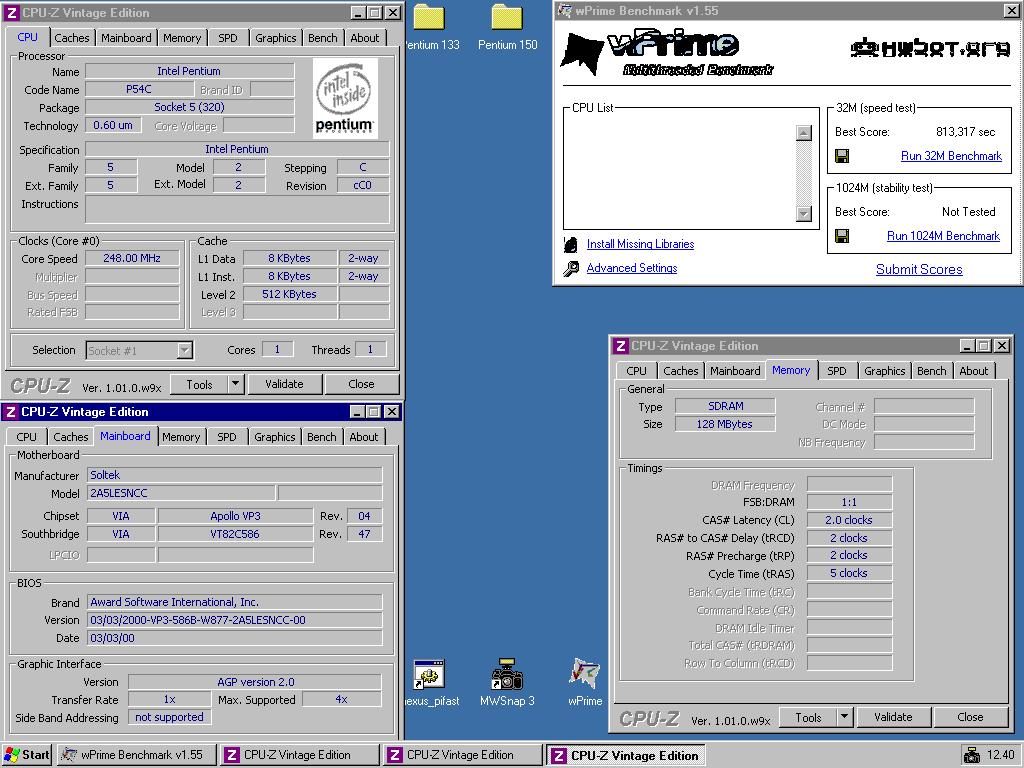Click the floppy save icon under 32M speed test
This screenshot has width=1024, height=768.
pos(842,156)
